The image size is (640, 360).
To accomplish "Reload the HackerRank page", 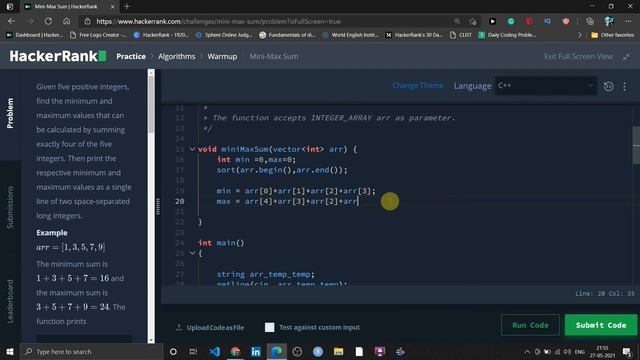I will [48, 21].
